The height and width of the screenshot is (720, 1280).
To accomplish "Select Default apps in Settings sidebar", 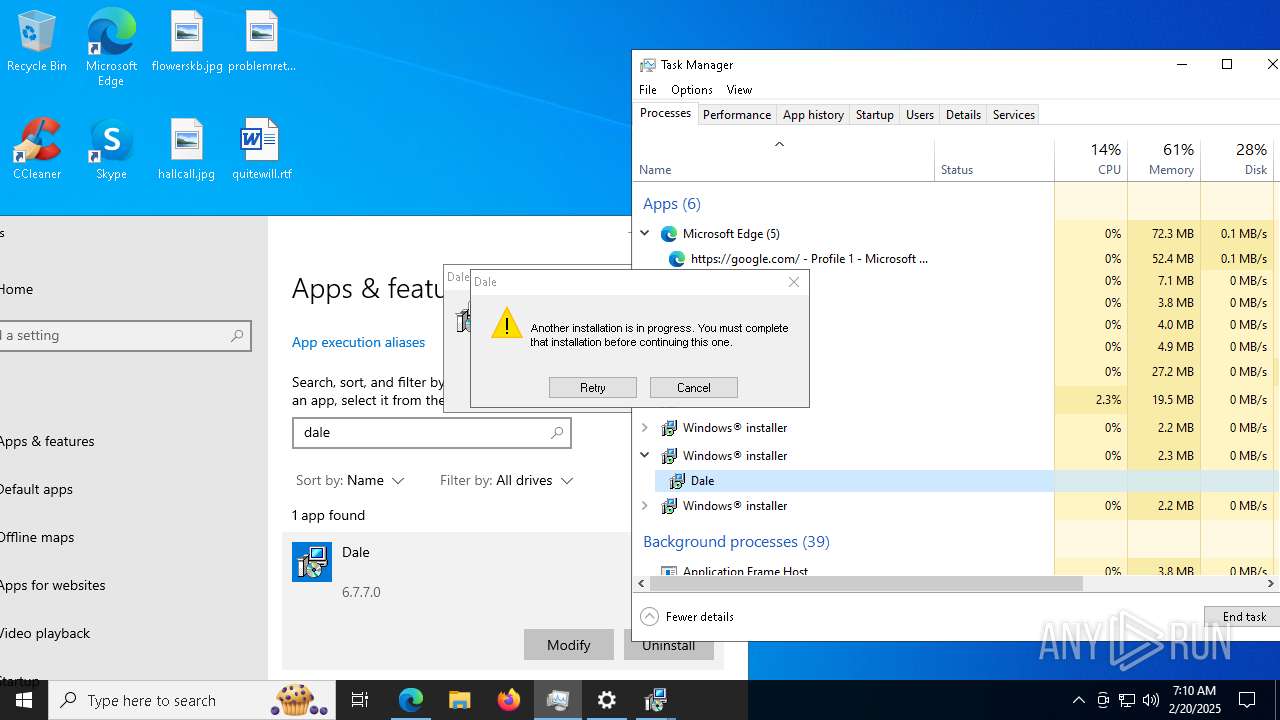I will pos(36,489).
